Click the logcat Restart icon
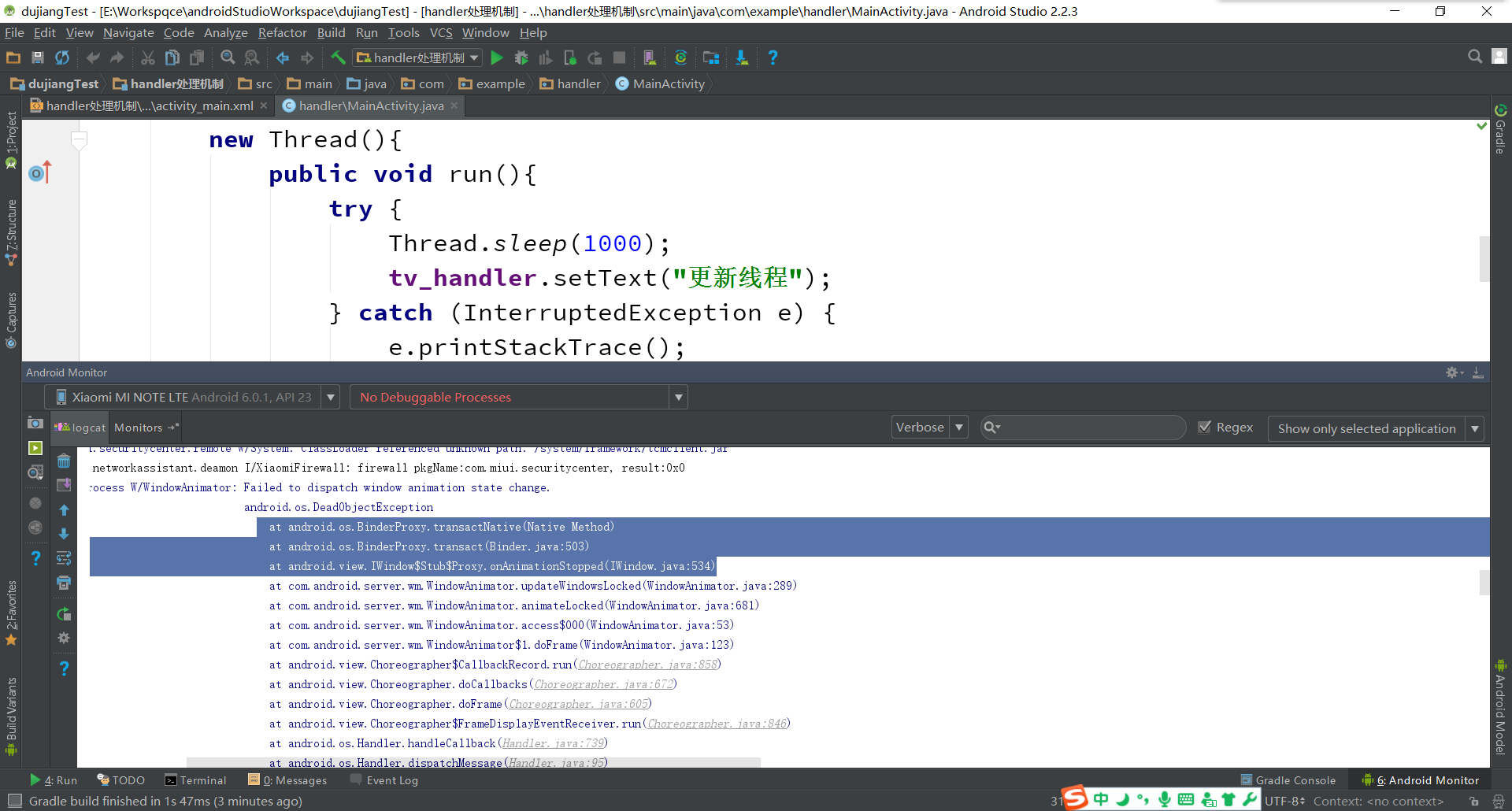The height and width of the screenshot is (811, 1512). pos(64,614)
